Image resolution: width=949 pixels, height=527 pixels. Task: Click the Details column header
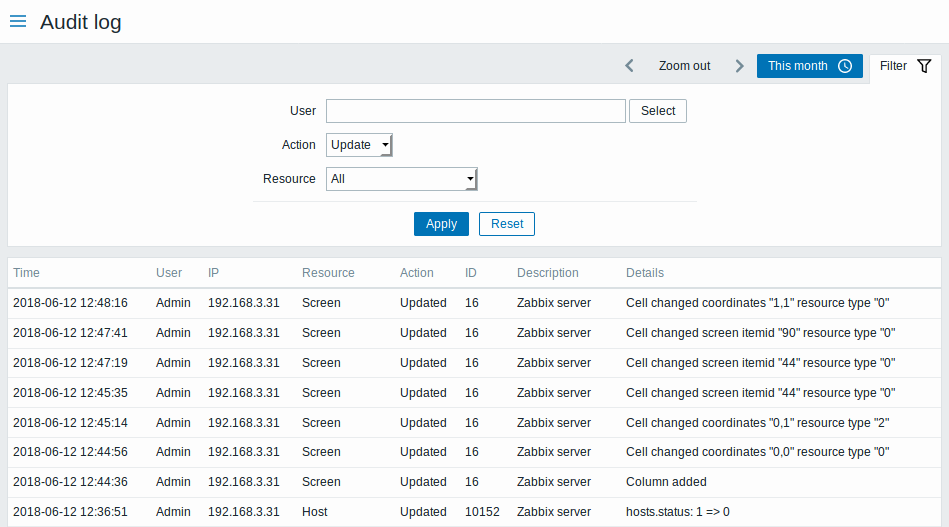click(x=645, y=273)
